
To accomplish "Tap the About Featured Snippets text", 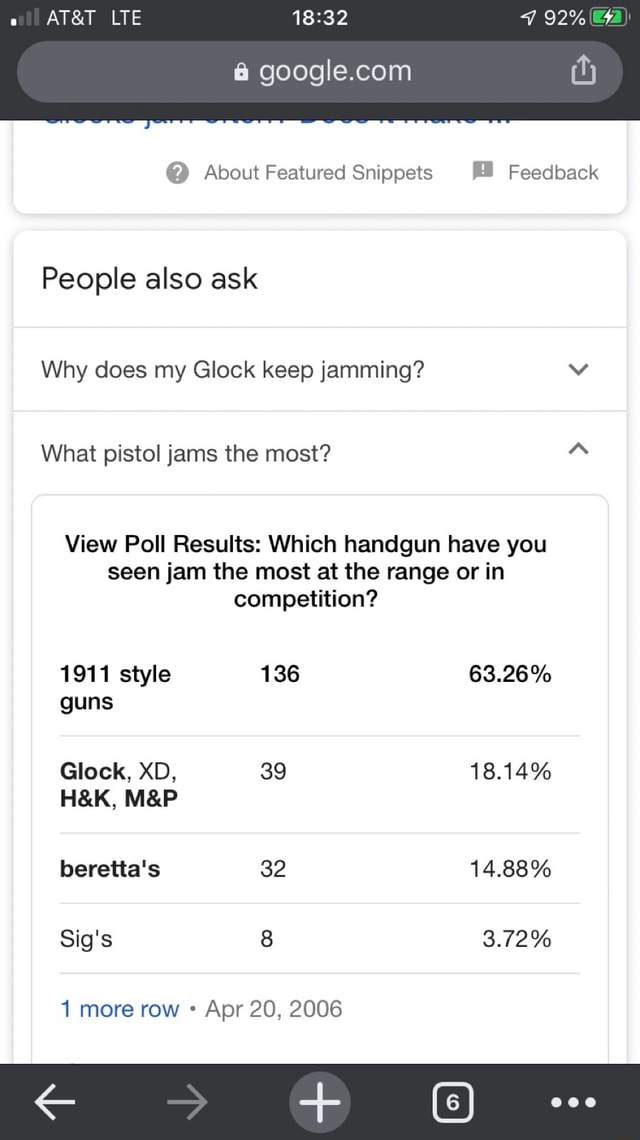I will coord(318,172).
